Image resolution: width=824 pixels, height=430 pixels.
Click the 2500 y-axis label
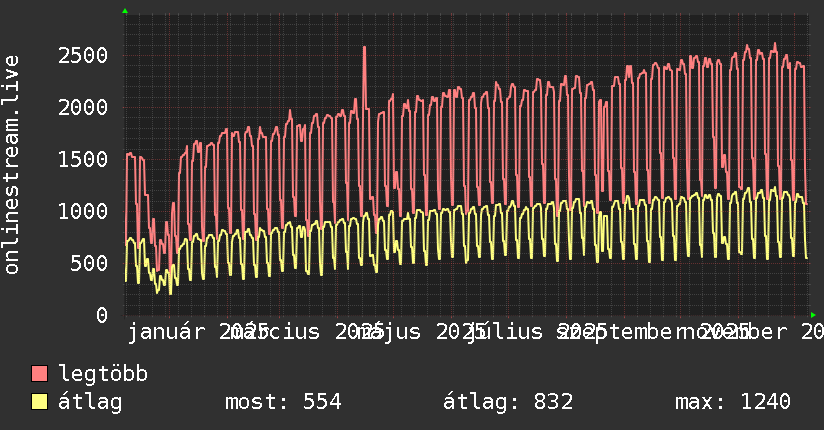pyautogui.click(x=83, y=56)
